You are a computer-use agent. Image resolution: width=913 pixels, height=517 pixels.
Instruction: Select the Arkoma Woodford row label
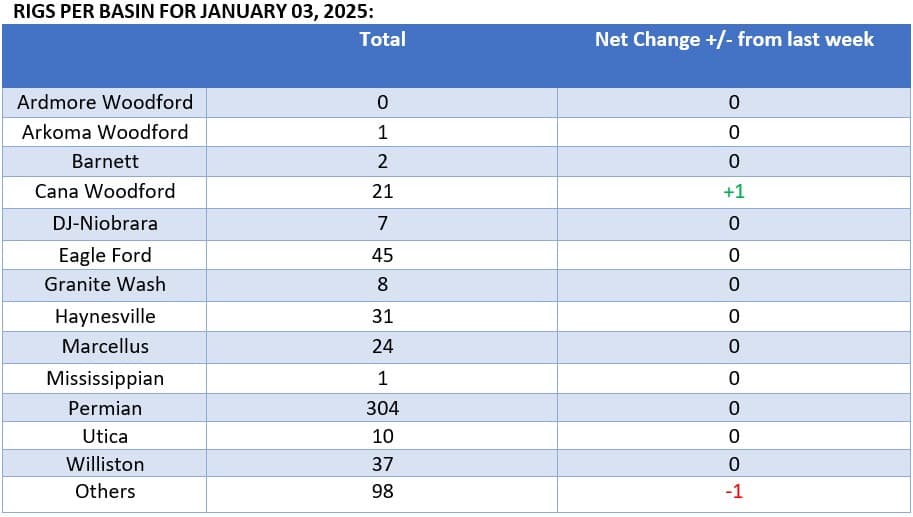[105, 132]
